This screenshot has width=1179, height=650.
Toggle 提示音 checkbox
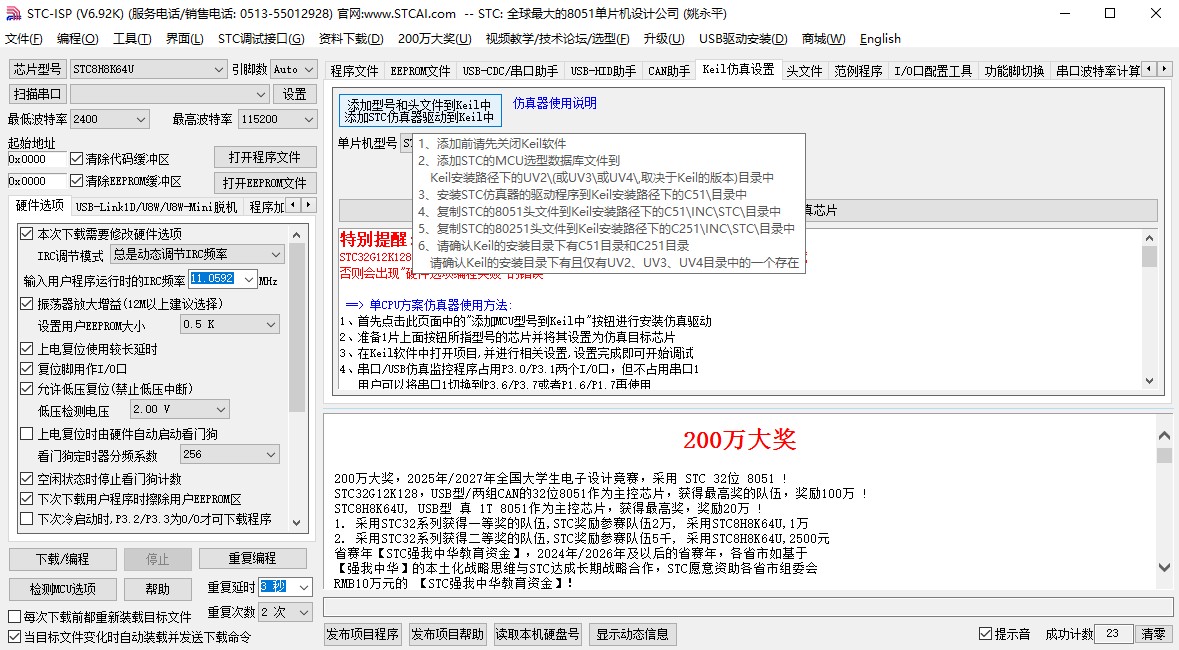(986, 634)
